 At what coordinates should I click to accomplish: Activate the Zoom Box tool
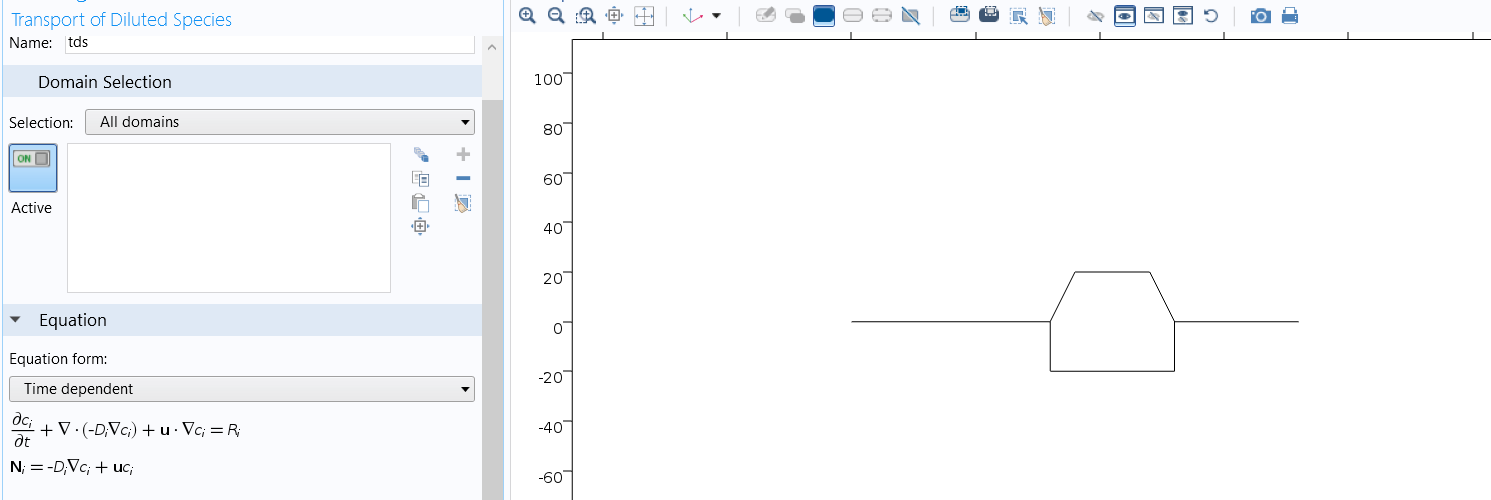(x=586, y=16)
